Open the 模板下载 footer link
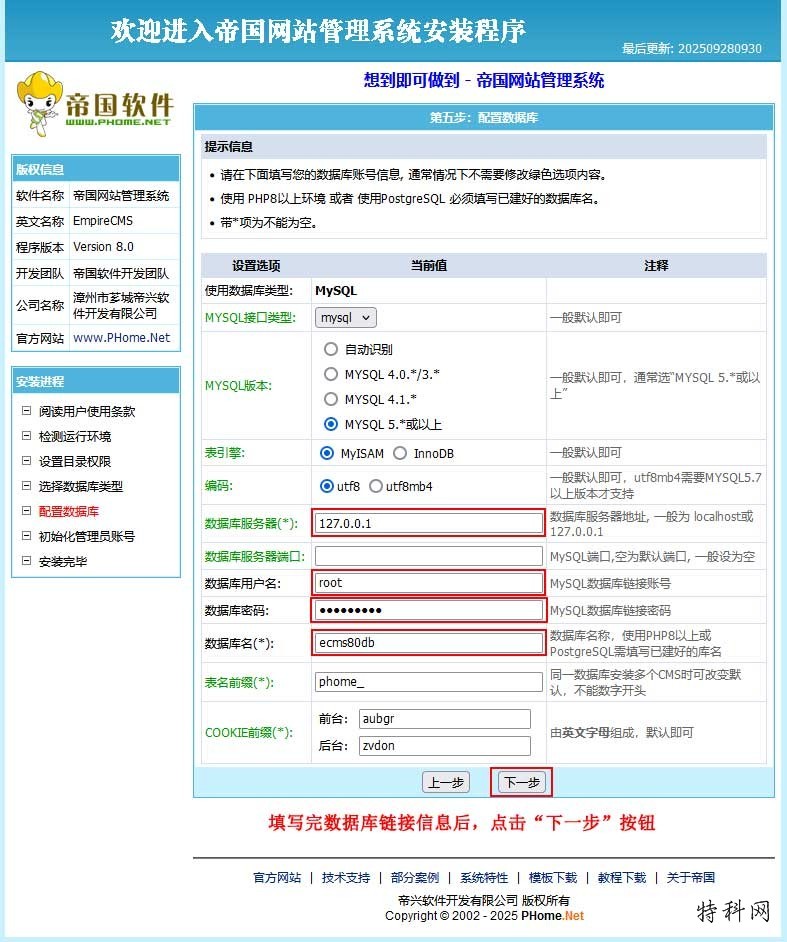Image resolution: width=787 pixels, height=942 pixels. tap(553, 878)
